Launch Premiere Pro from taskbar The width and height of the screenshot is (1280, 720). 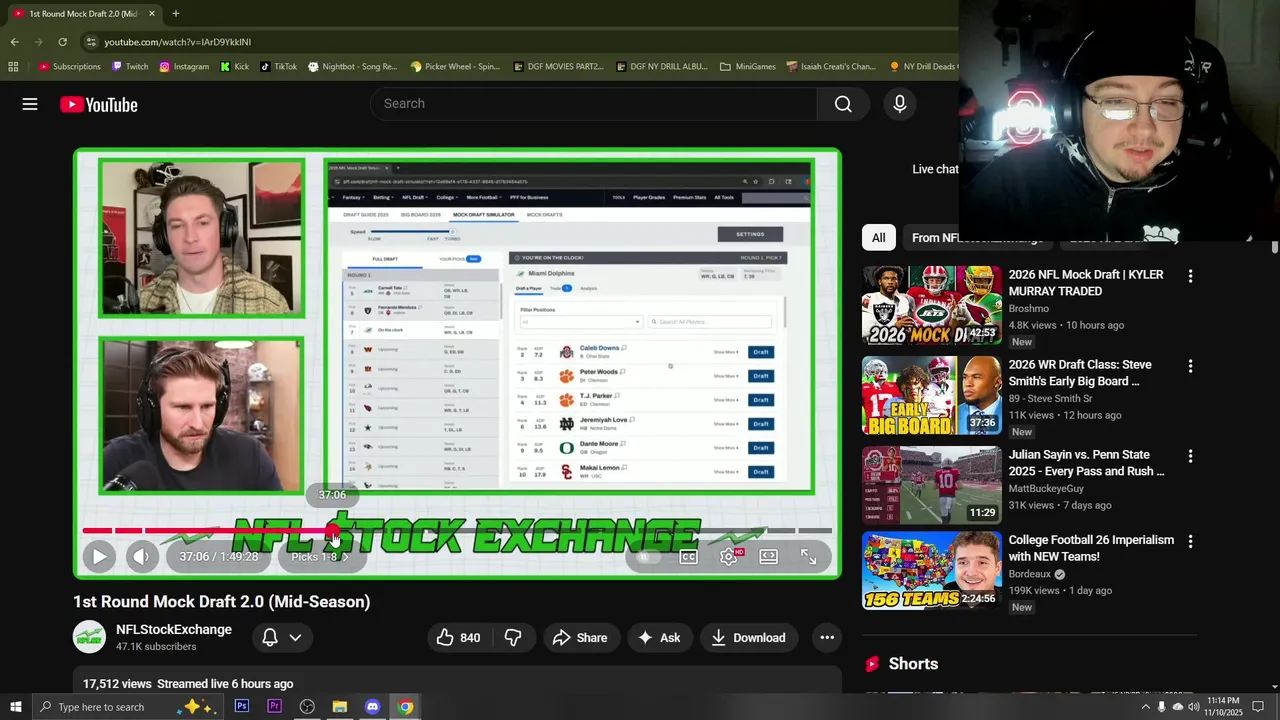[274, 707]
